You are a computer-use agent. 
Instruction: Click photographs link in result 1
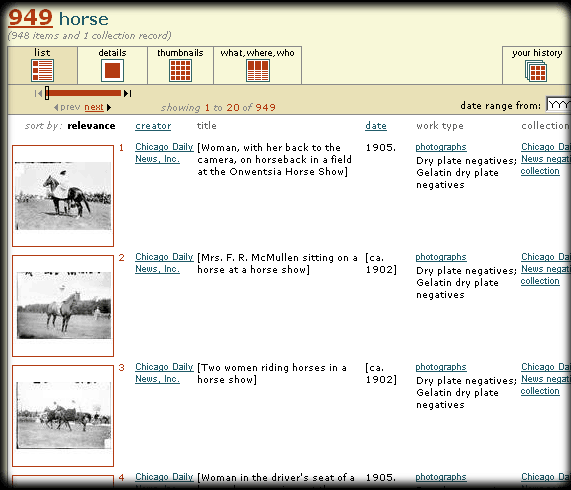tap(441, 147)
